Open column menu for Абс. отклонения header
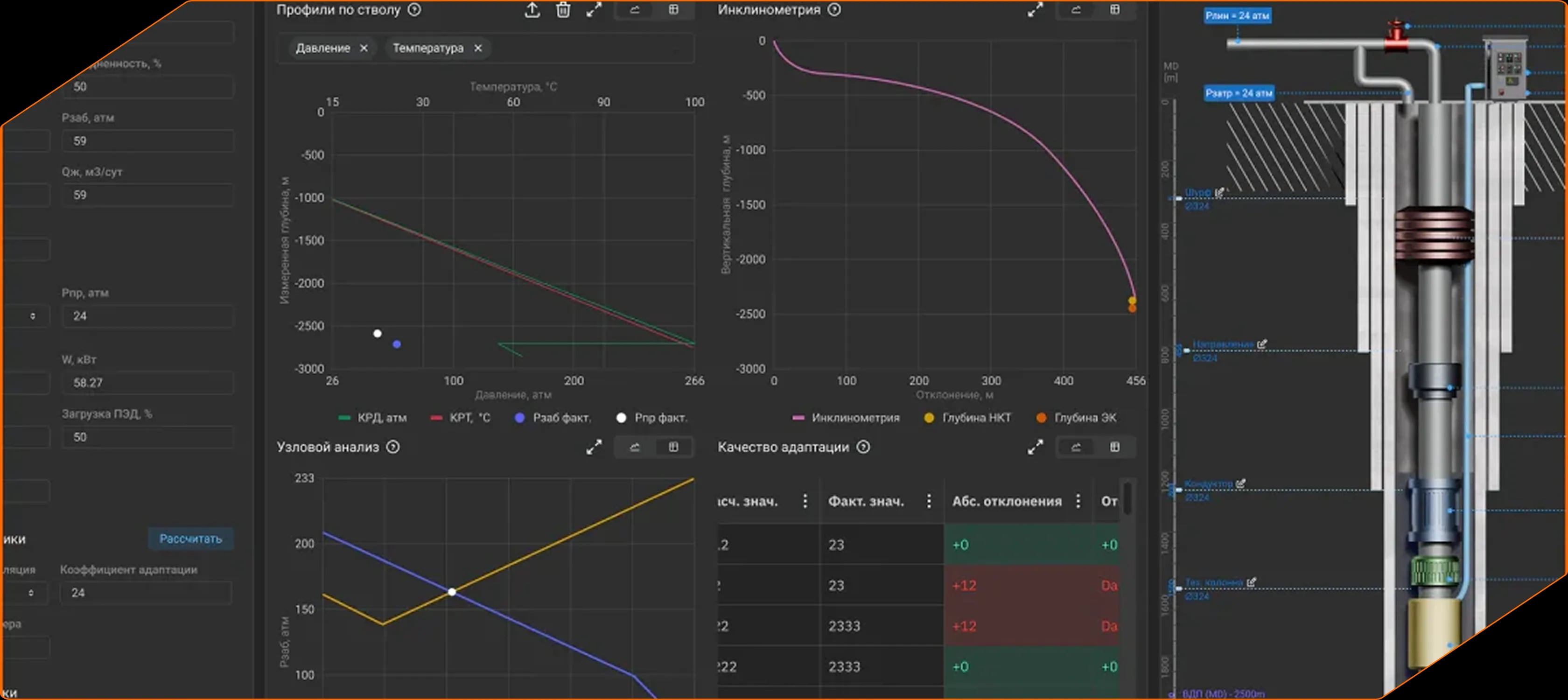The width and height of the screenshot is (1568, 700). [x=1078, y=501]
